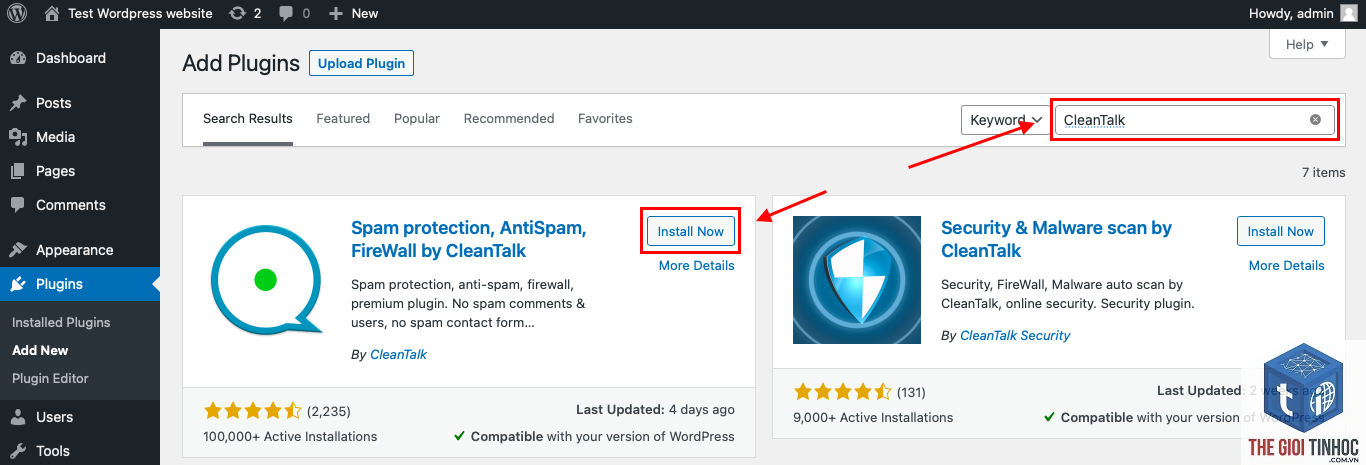The image size is (1366, 465).
Task: Click the 7 items count text
Action: click(x=1324, y=173)
